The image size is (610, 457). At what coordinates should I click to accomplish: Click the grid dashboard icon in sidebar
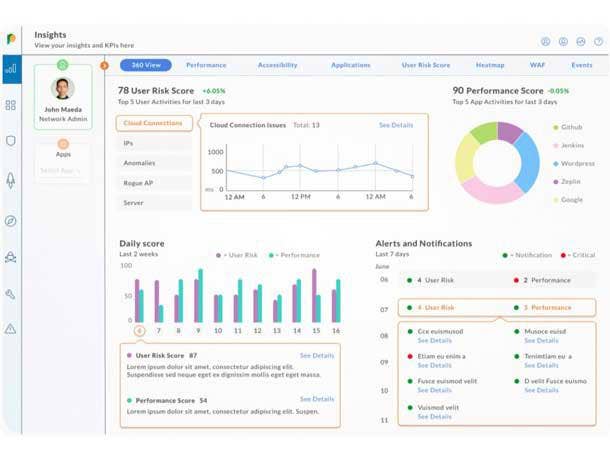click(x=11, y=105)
